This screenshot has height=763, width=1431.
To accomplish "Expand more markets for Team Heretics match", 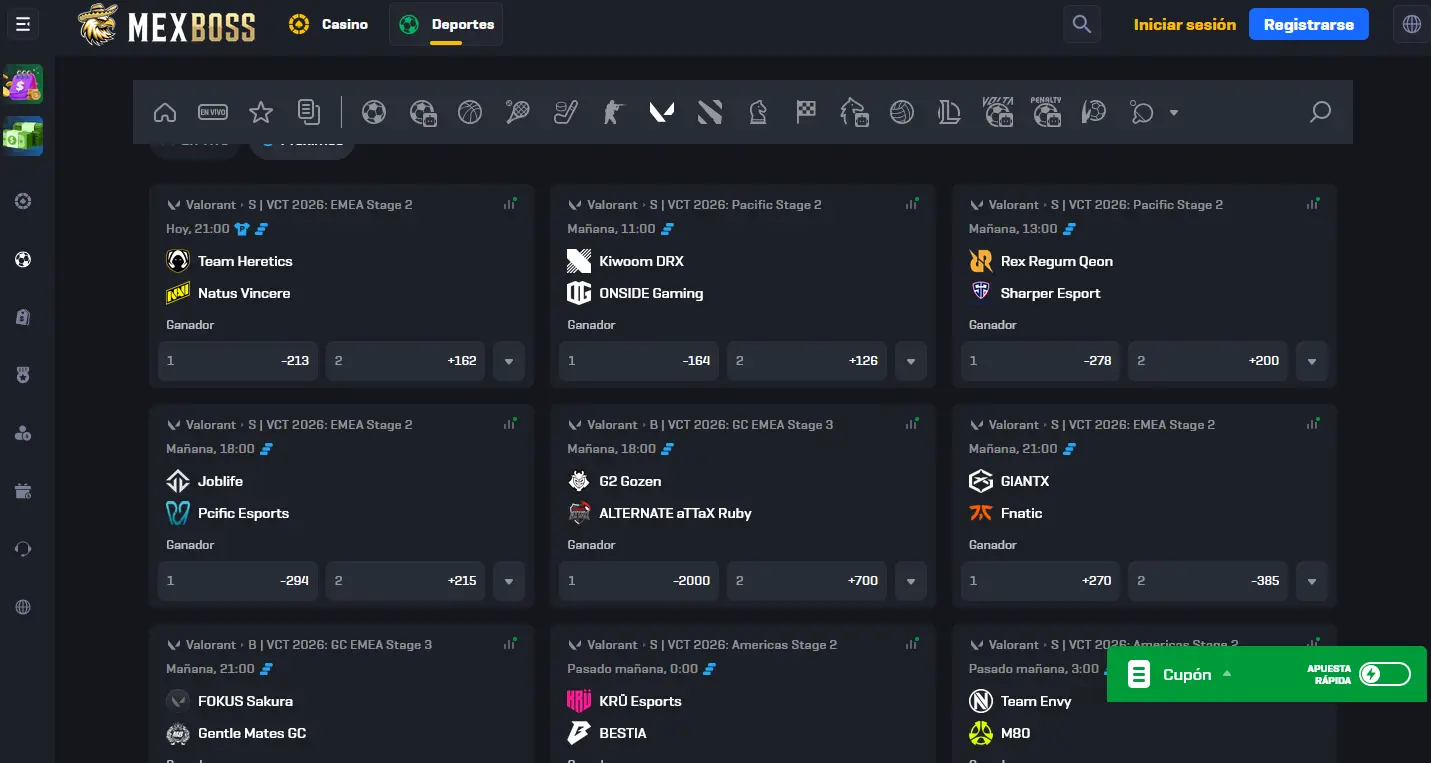I will [509, 361].
